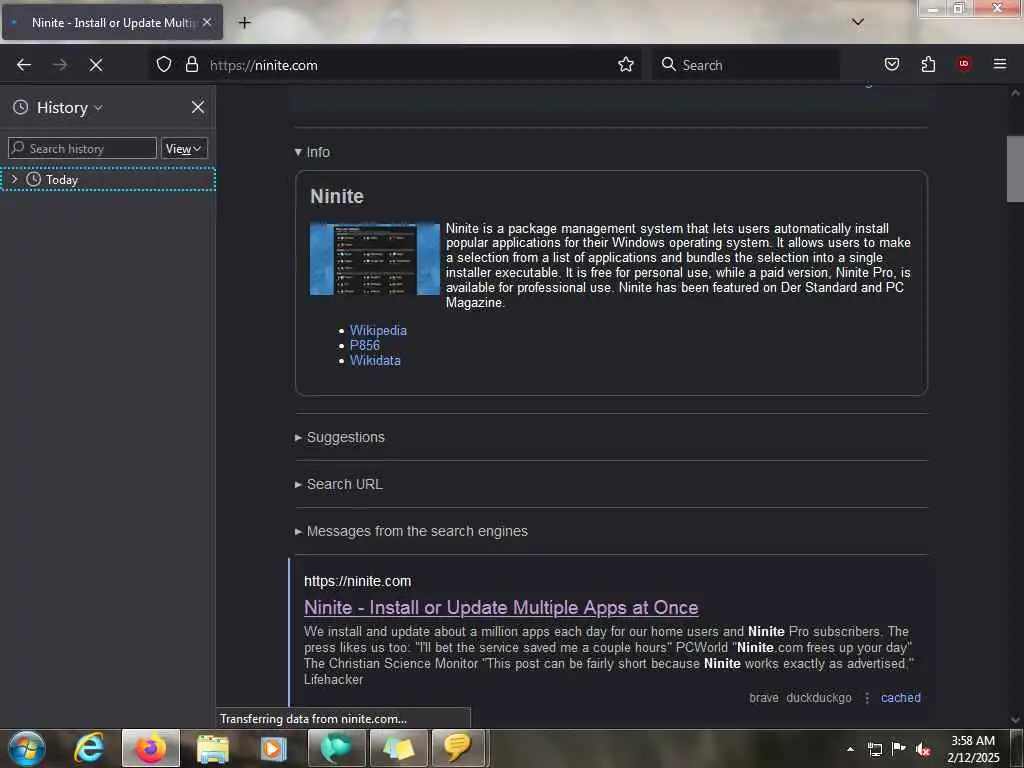Viewport: 1024px width, 768px height.
Task: Open a new tab with plus button
Action: [244, 23]
